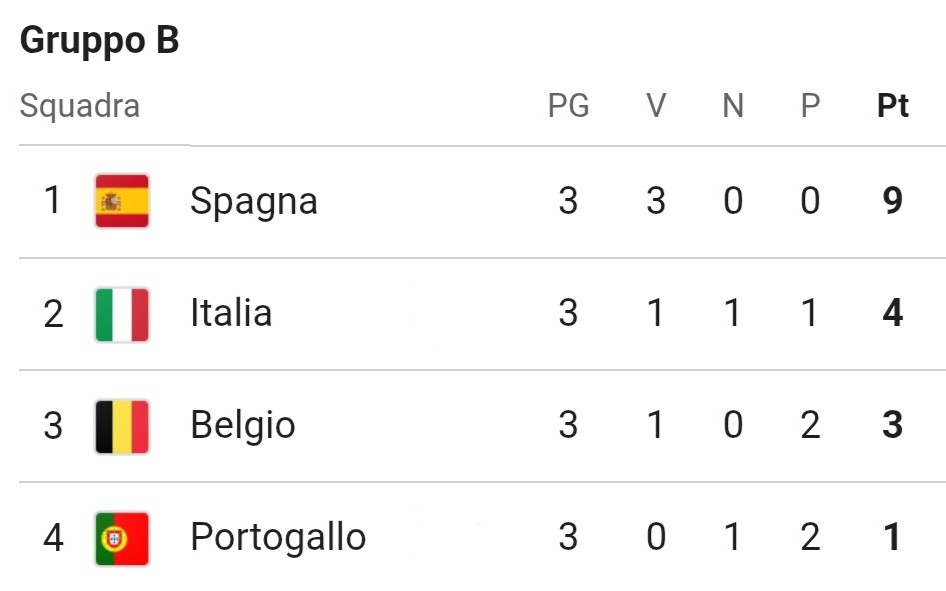The height and width of the screenshot is (591, 946).
Task: Click the V wins column header
Action: click(656, 106)
